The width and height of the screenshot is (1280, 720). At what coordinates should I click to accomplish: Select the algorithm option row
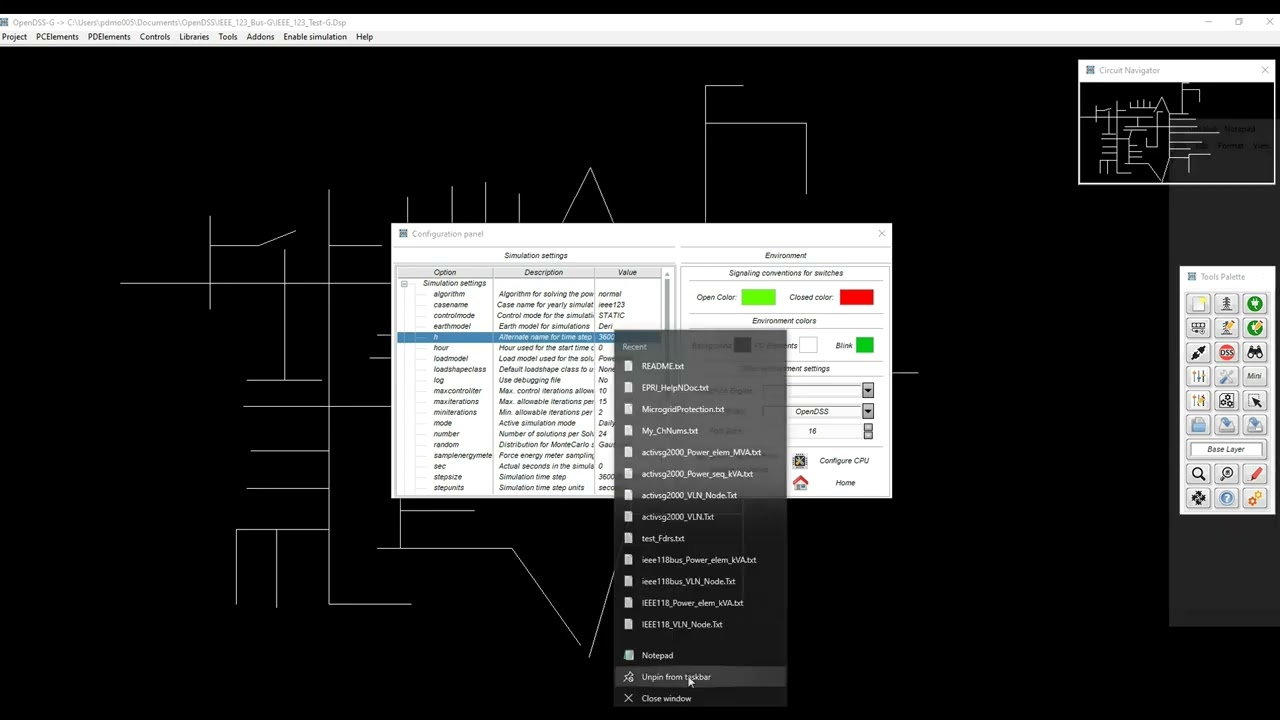click(x=530, y=294)
